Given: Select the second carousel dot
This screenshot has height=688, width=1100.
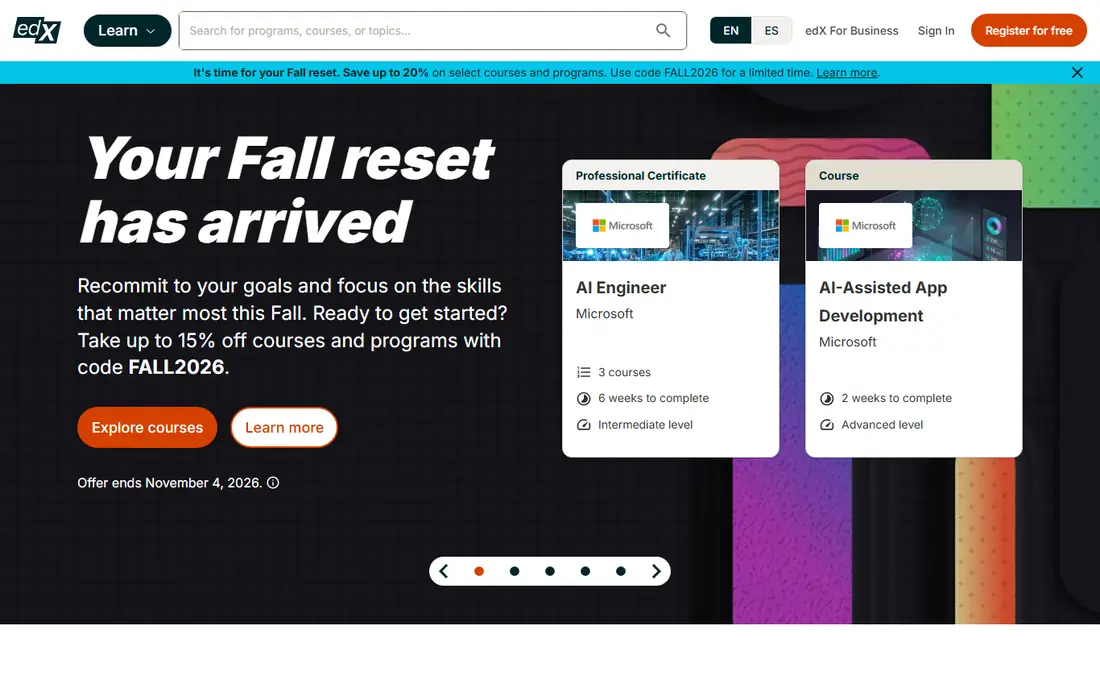Looking at the screenshot, I should 514,571.
